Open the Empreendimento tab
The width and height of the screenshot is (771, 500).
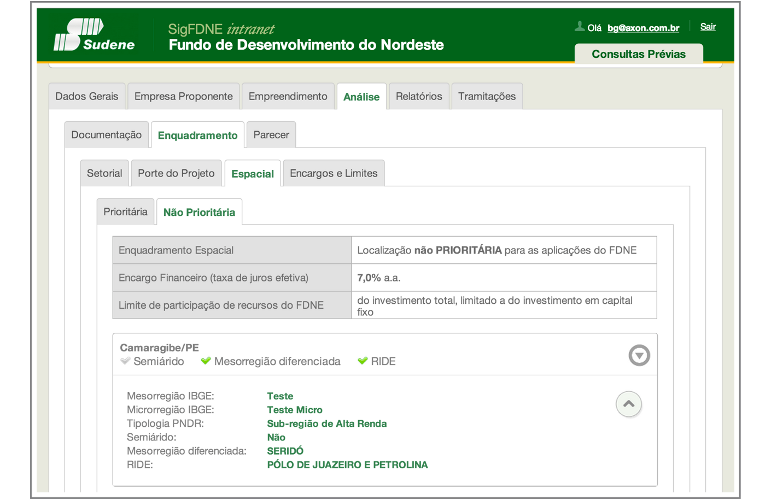click(288, 96)
